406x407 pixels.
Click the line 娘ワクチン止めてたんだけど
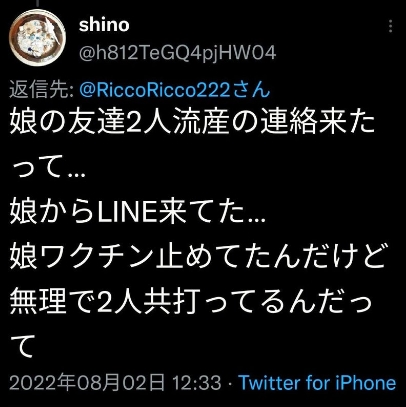coord(198,257)
